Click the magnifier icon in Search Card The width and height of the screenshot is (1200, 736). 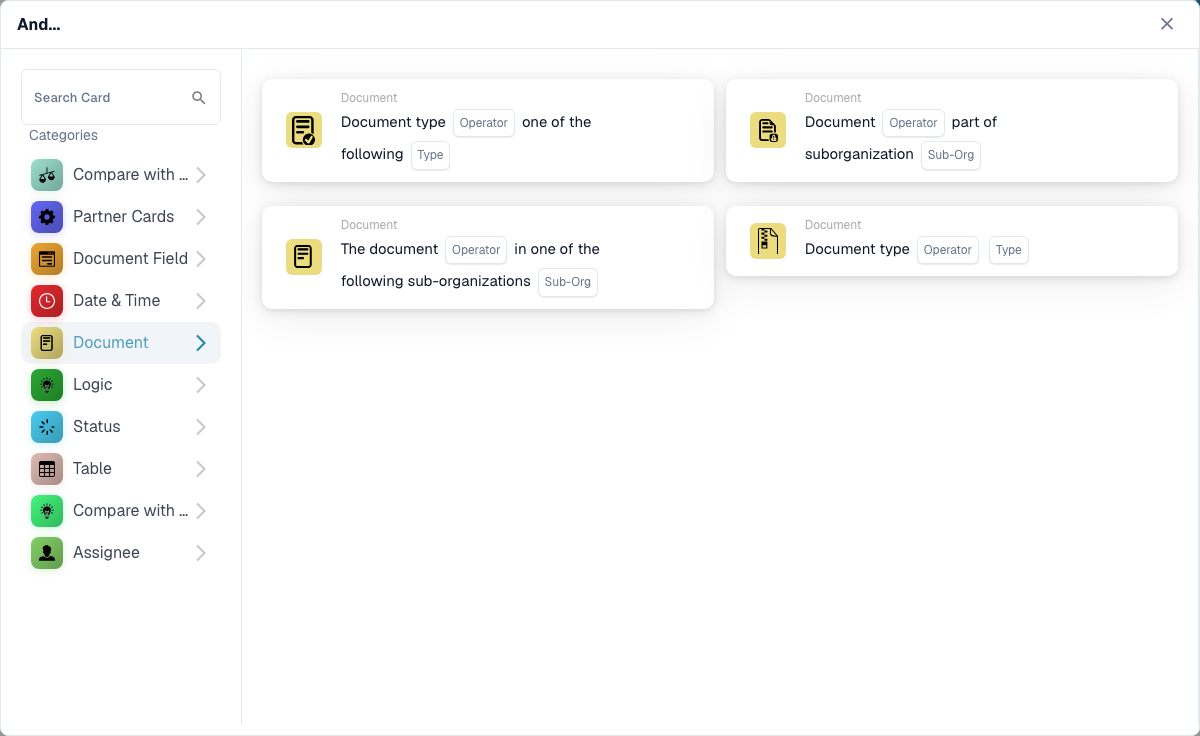point(199,97)
